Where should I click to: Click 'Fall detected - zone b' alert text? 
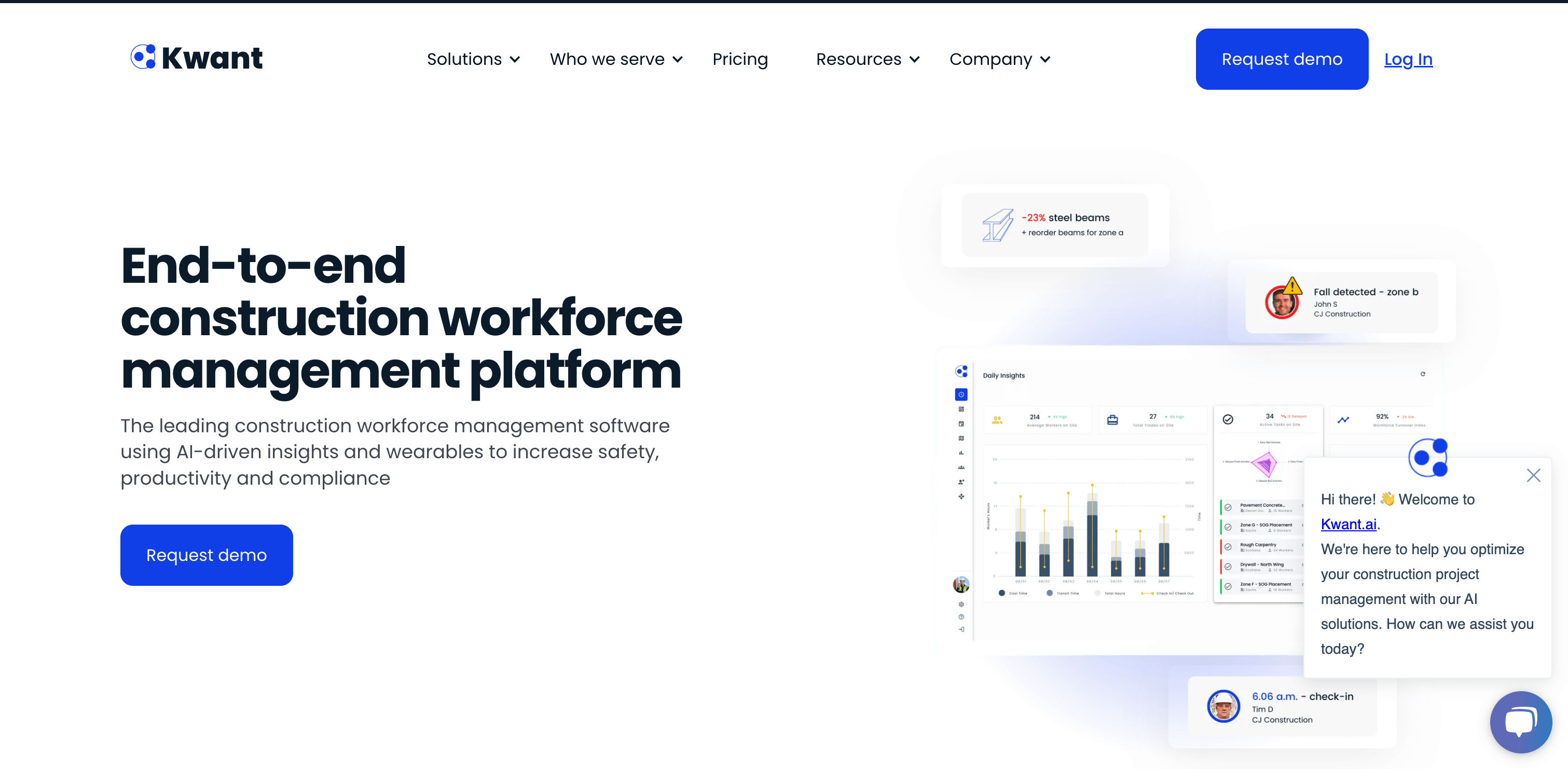pos(1365,292)
